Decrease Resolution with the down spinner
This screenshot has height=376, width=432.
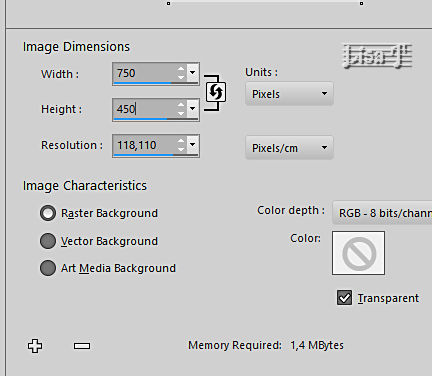181,149
